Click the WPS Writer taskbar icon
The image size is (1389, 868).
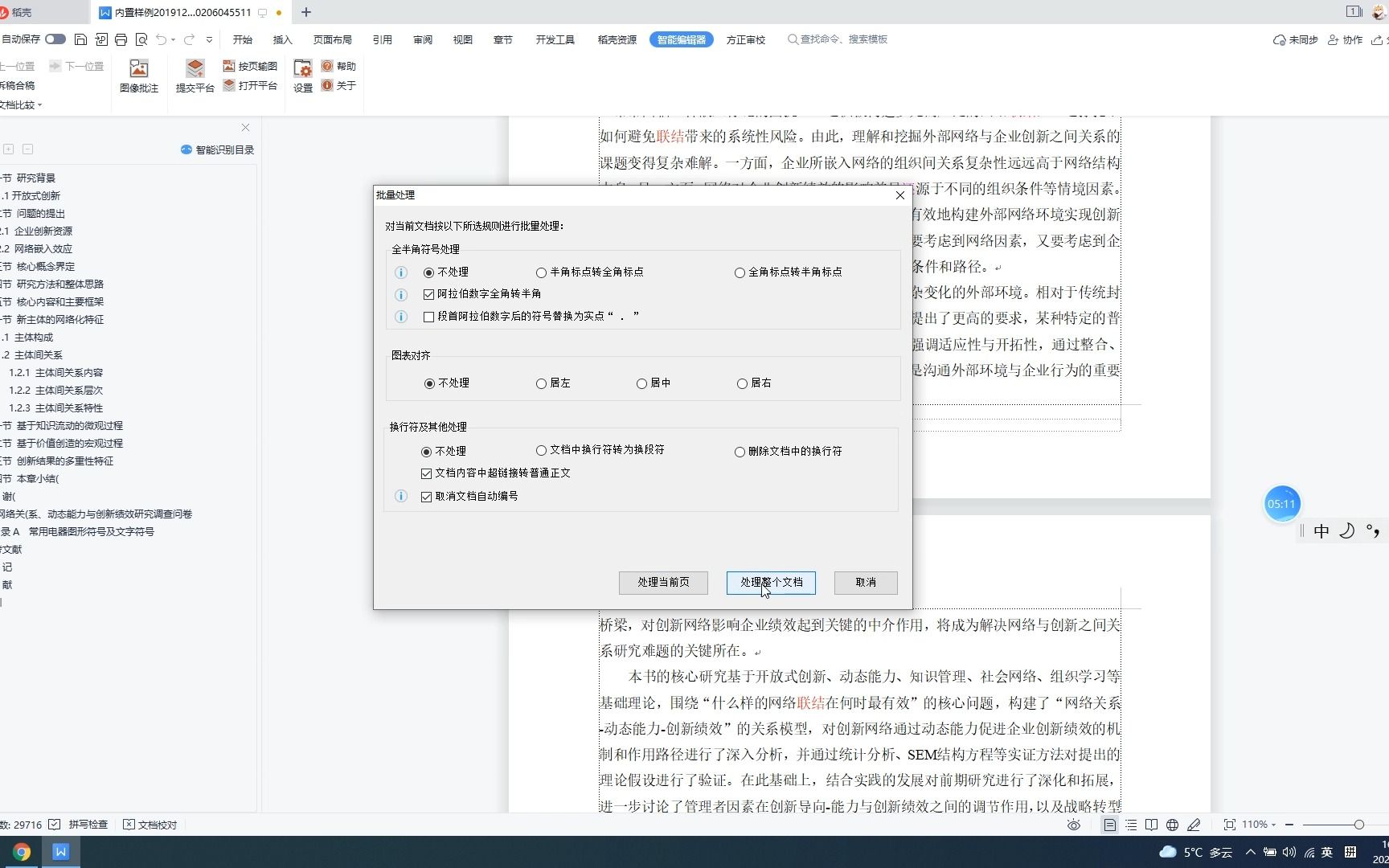pyautogui.click(x=60, y=852)
